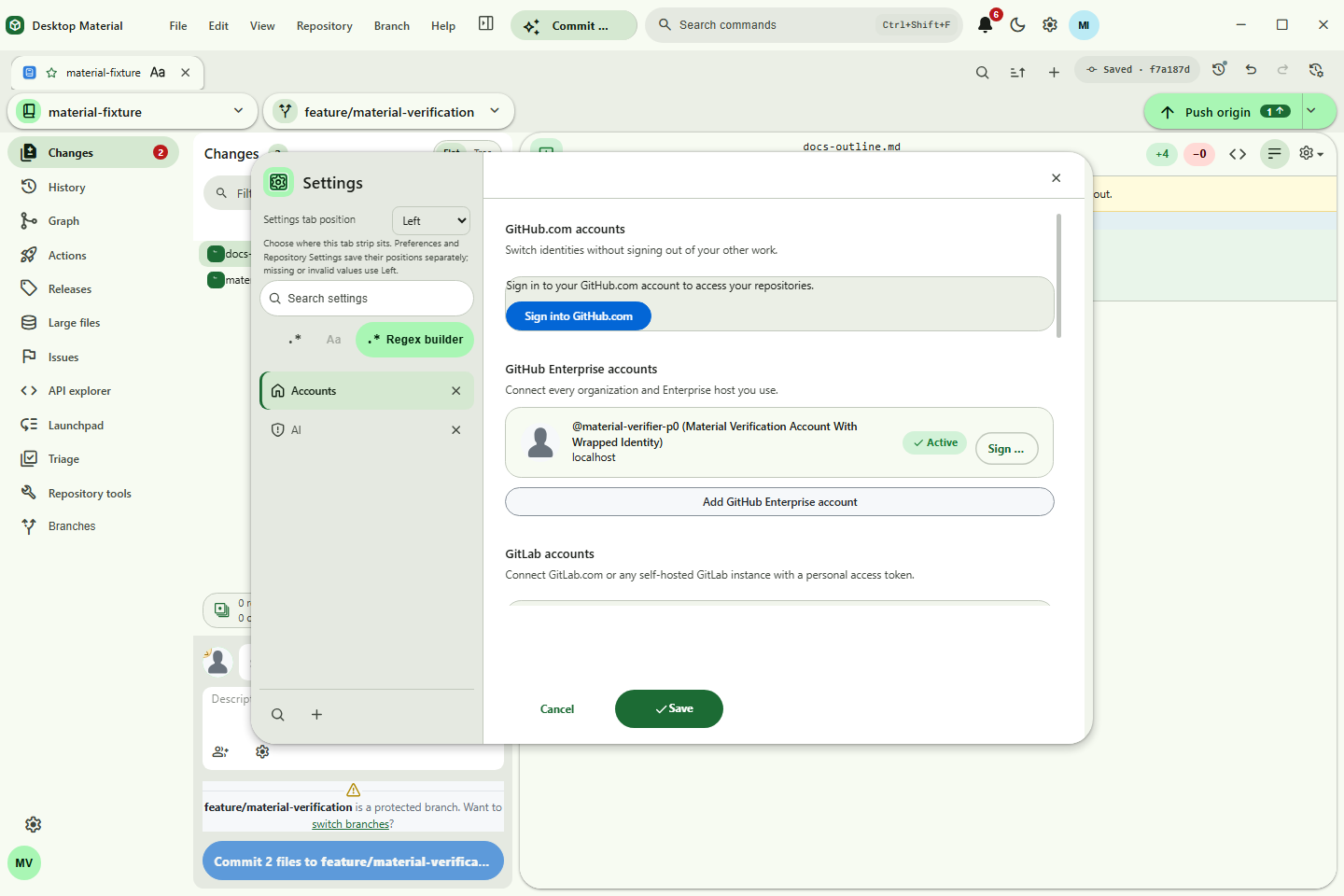Screen dimensions: 1344x896
Task: Click Add GitHub Enterprise account
Action: coord(779,502)
